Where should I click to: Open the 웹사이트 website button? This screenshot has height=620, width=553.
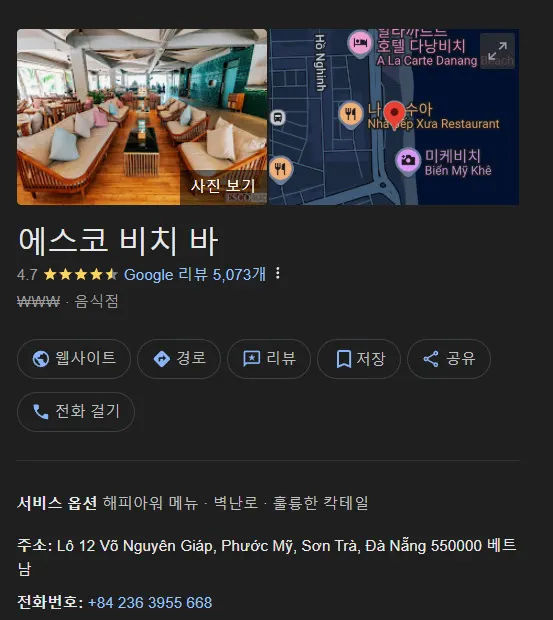(x=74, y=359)
